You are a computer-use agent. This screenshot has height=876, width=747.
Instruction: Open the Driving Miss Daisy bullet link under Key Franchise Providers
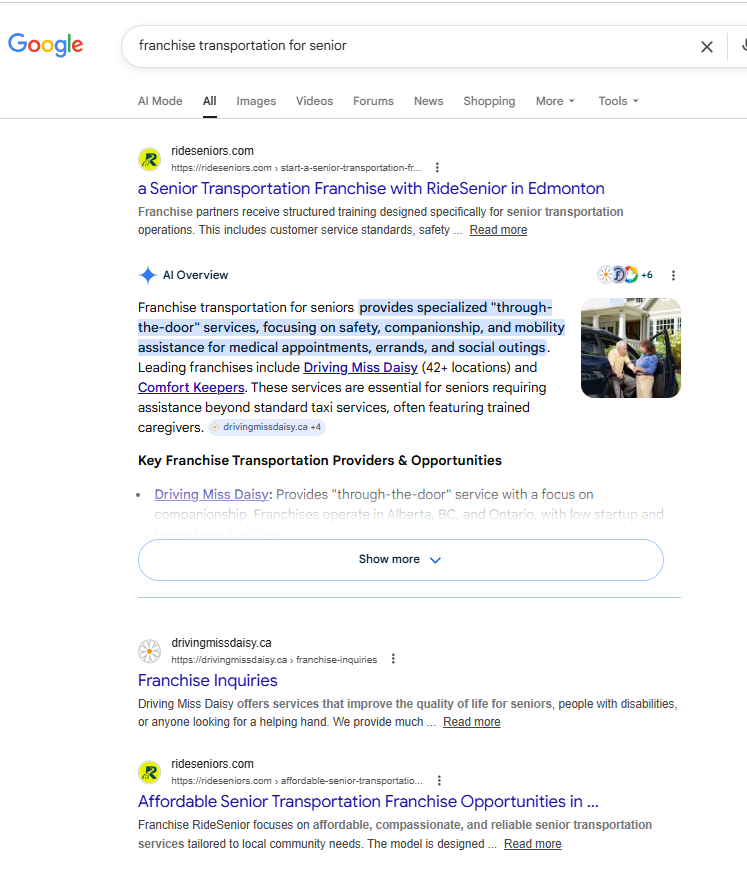(x=211, y=494)
